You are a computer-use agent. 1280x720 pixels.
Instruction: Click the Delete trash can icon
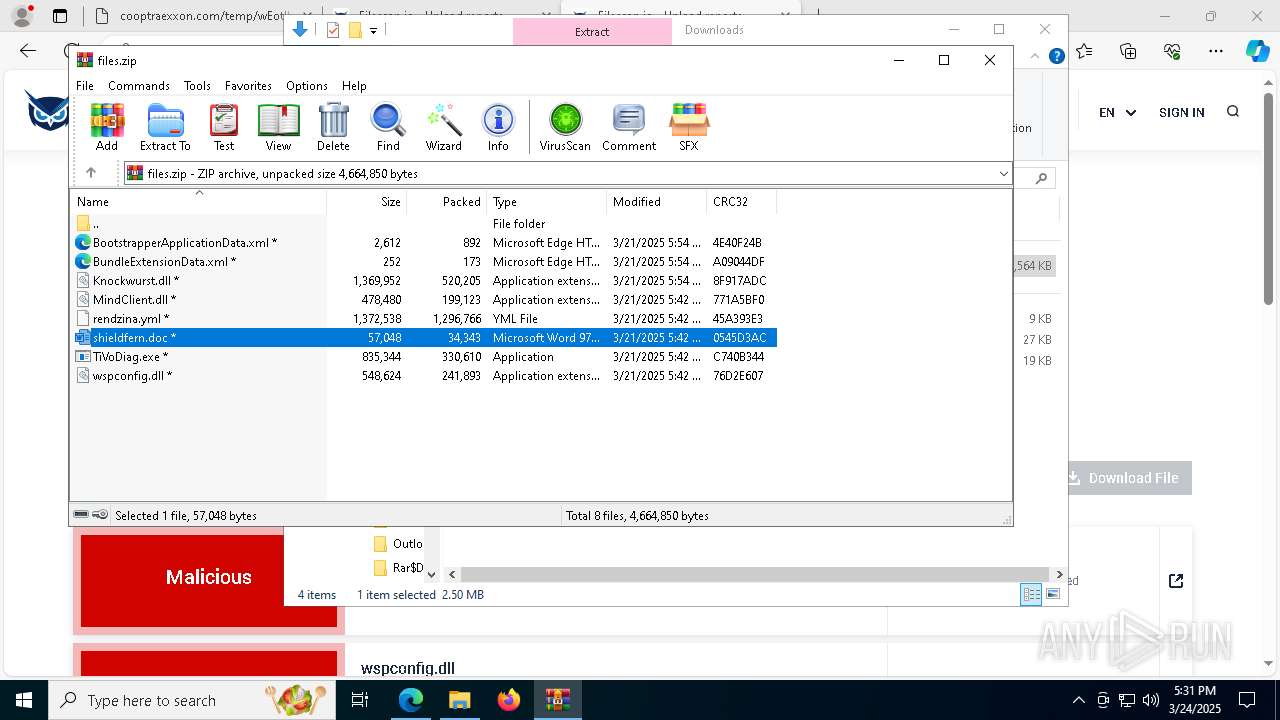pos(333,127)
